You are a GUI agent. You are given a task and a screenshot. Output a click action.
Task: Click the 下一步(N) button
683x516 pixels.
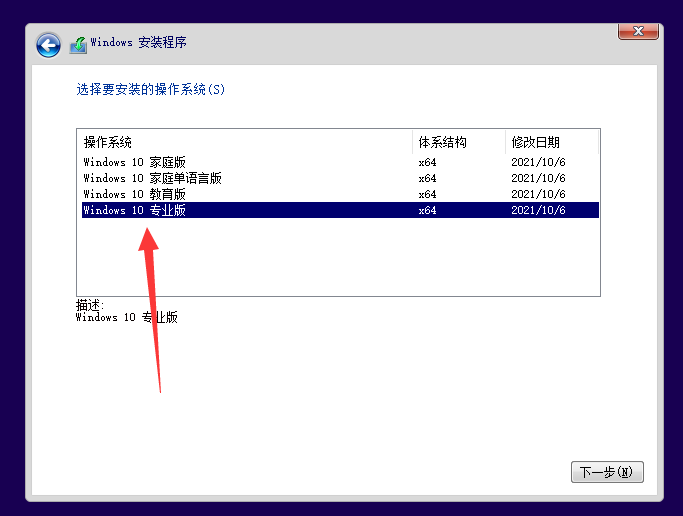pos(607,472)
